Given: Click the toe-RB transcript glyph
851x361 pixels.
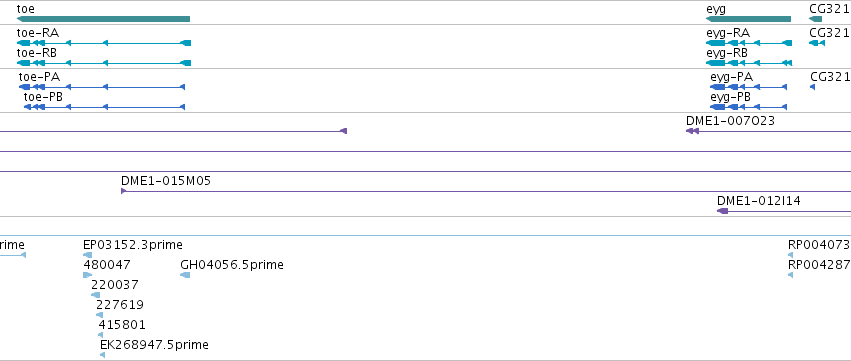Looking at the screenshot, I should pyautogui.click(x=104, y=63).
